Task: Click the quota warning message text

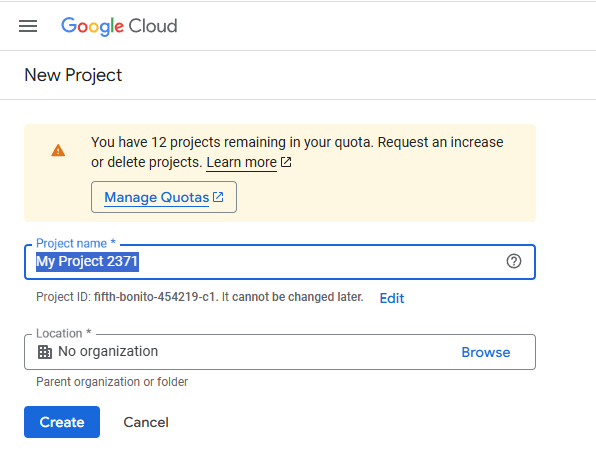Action: (297, 152)
